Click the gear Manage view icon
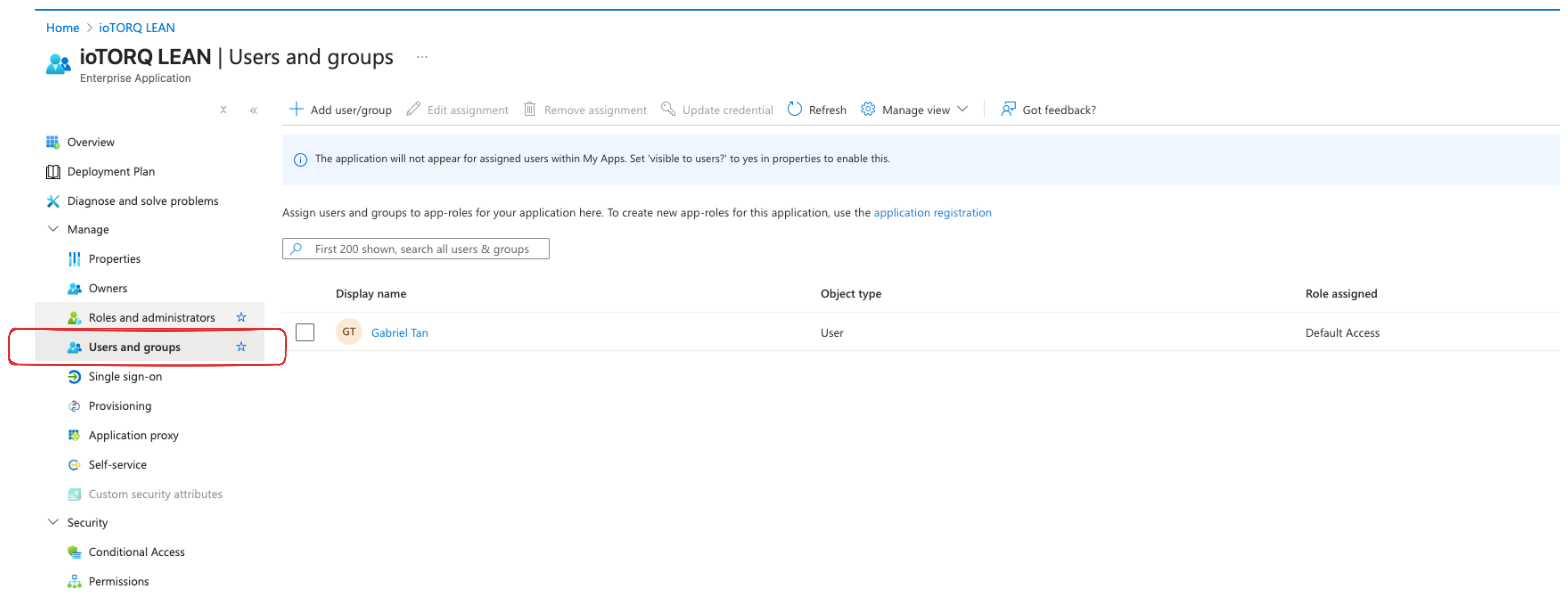This screenshot has height=597, width=1568. point(867,109)
